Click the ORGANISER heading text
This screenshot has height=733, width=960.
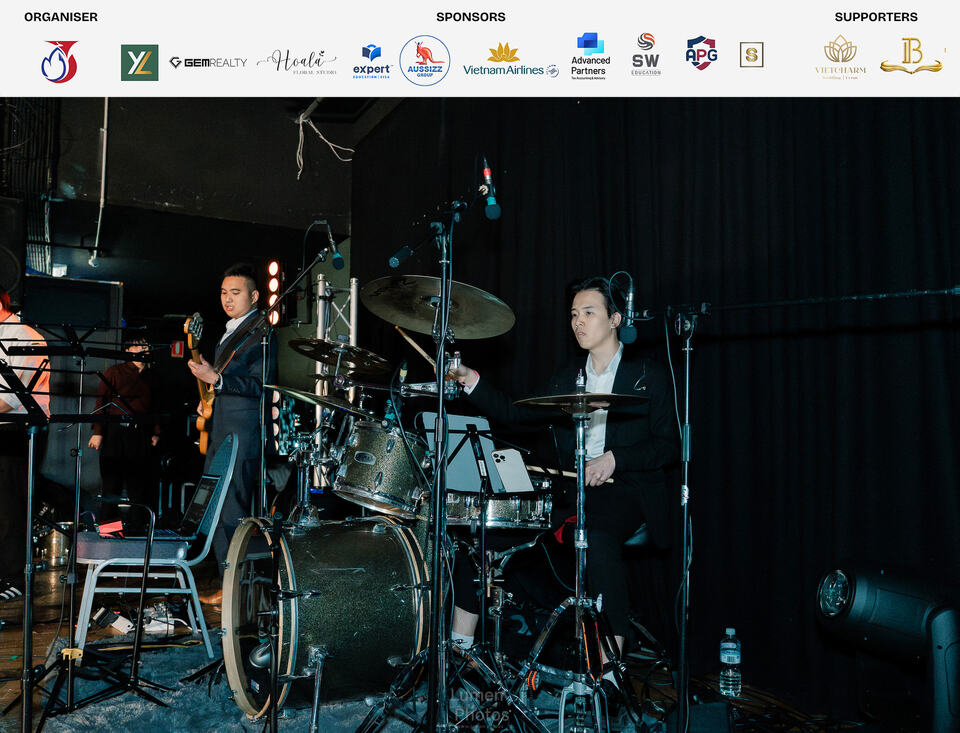pos(61,17)
